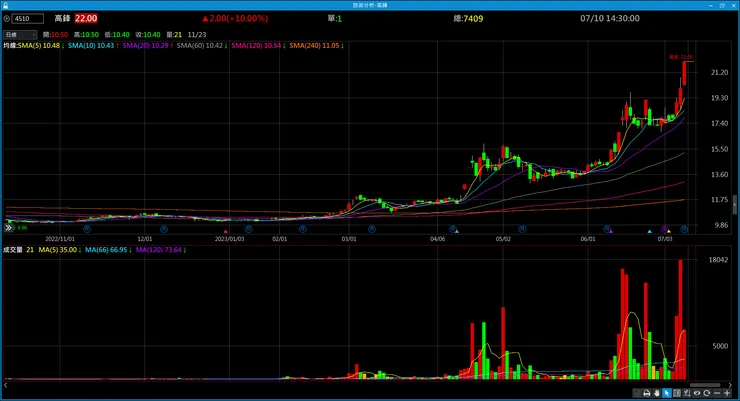This screenshot has height=401, width=740.
Task: Click the volume MA(120) 73.64 label
Action: tap(161, 250)
